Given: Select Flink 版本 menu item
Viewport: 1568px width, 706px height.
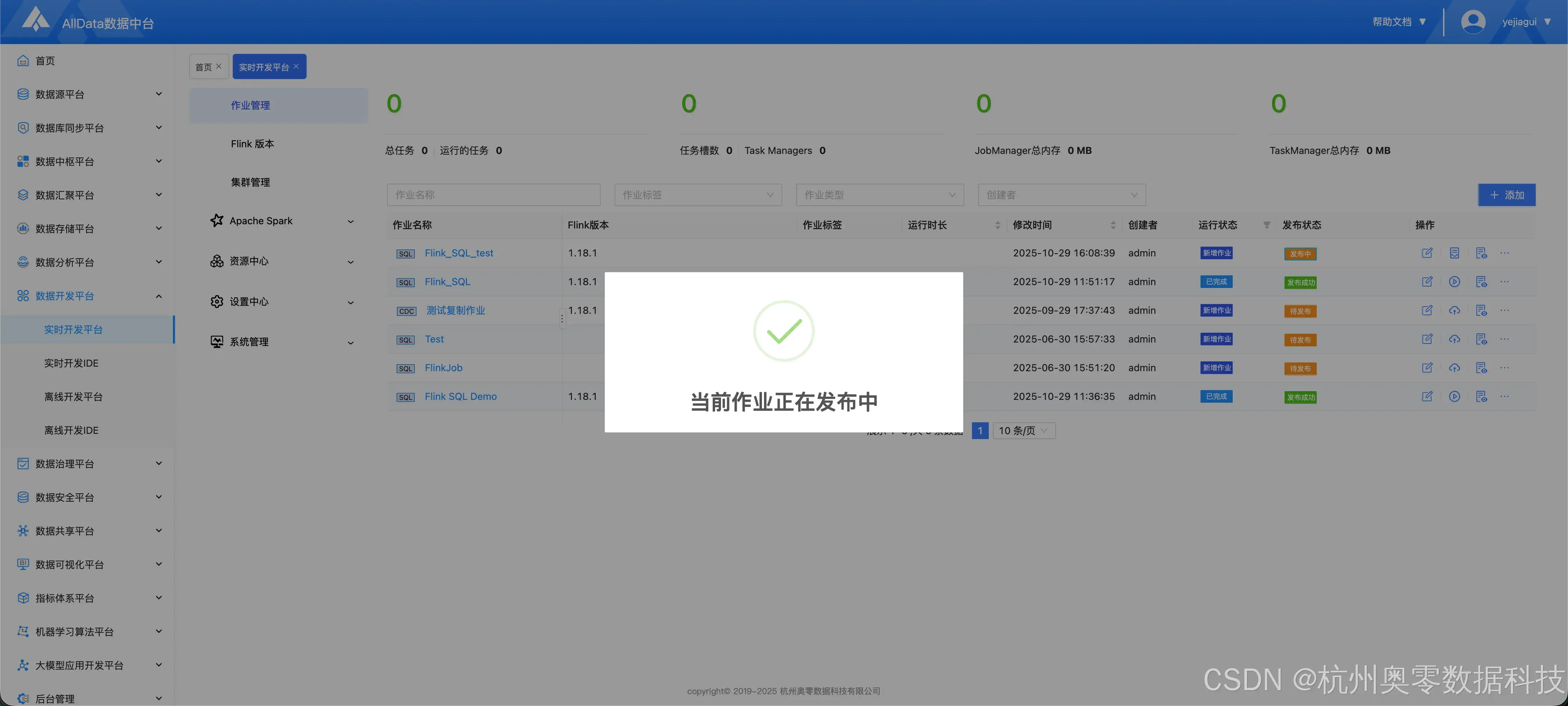Looking at the screenshot, I should (x=252, y=144).
